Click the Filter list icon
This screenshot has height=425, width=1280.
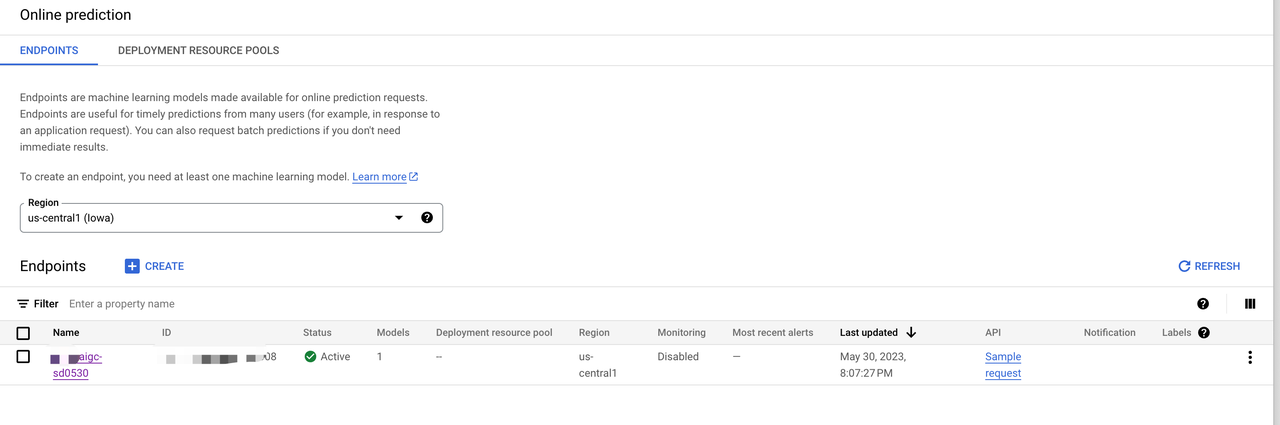(x=23, y=304)
